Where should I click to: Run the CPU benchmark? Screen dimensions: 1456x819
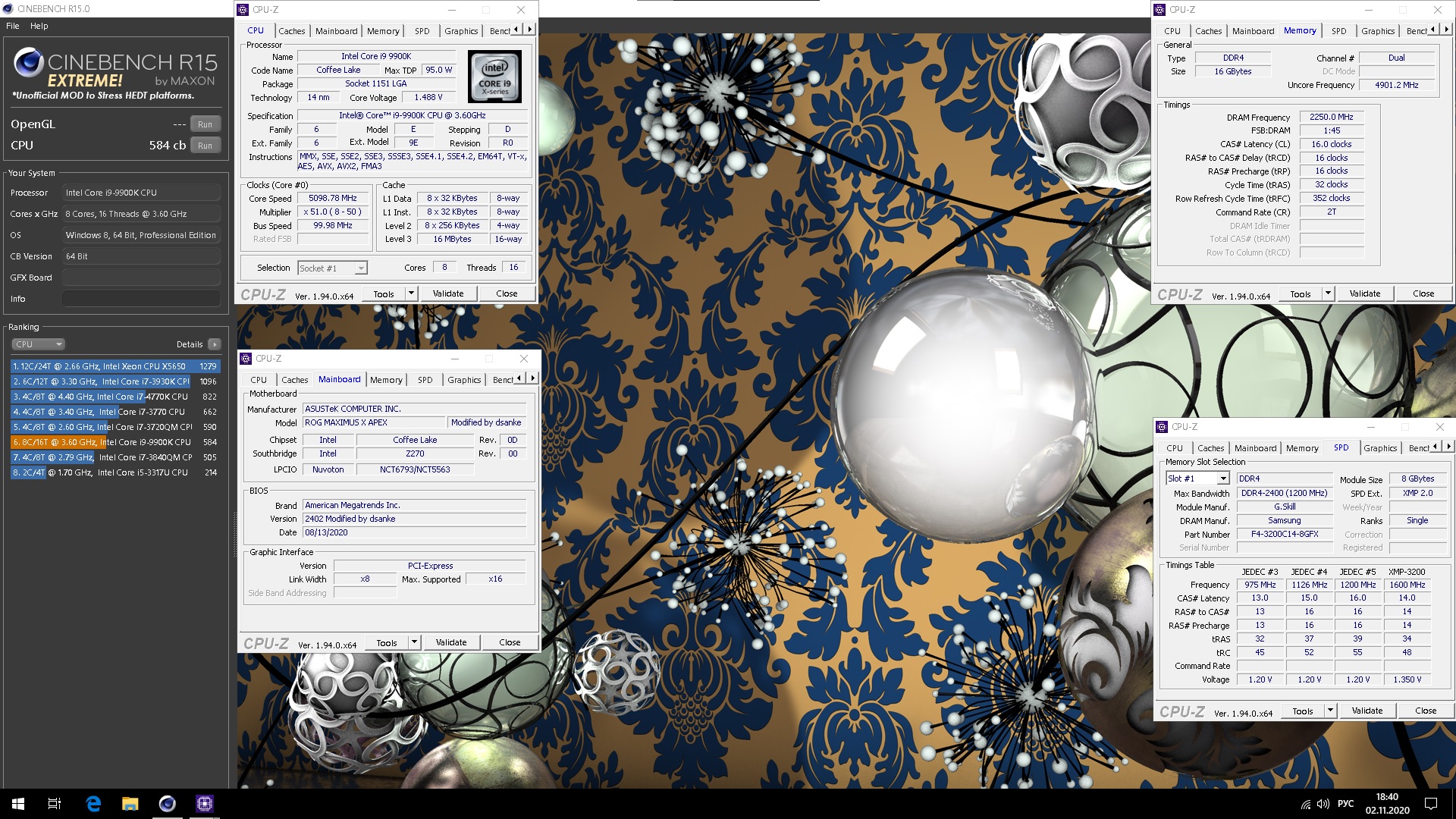[206, 146]
